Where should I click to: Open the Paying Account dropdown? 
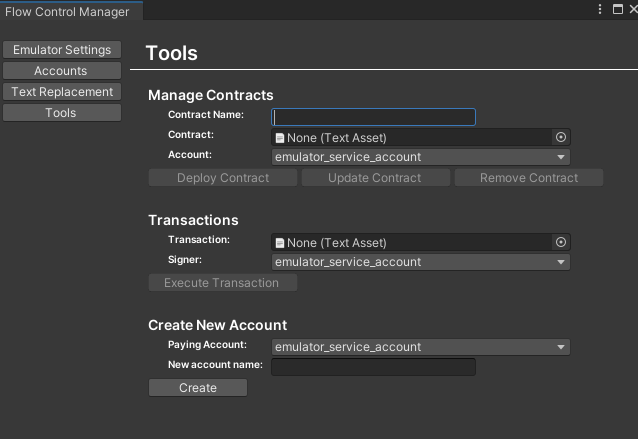420,347
